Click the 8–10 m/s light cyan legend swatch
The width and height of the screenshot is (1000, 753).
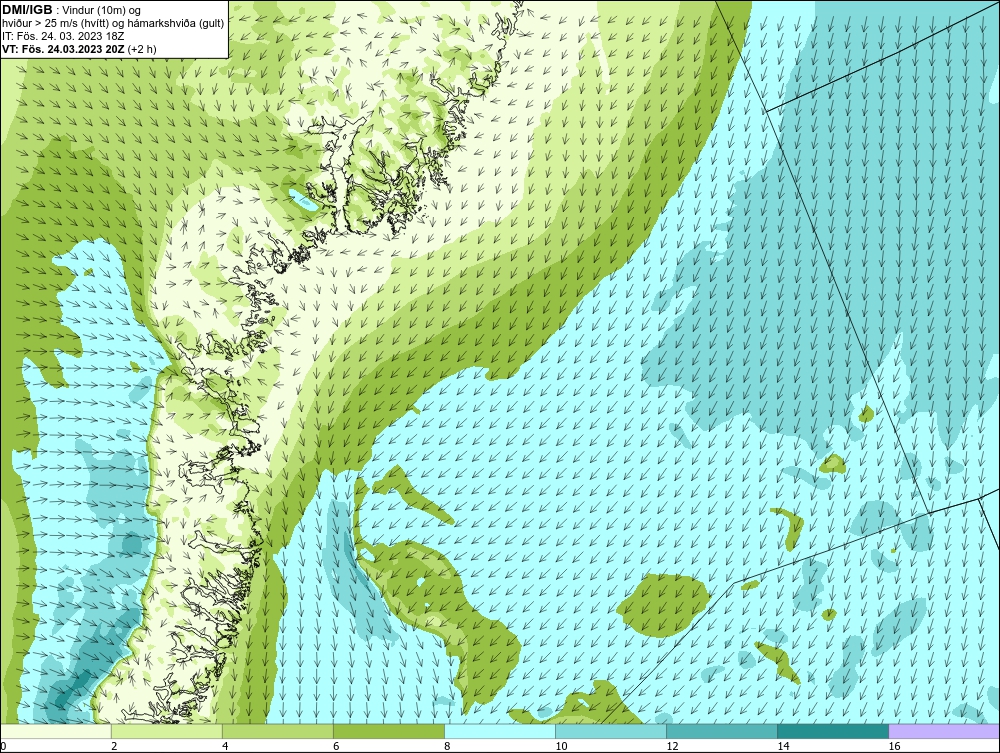point(499,731)
